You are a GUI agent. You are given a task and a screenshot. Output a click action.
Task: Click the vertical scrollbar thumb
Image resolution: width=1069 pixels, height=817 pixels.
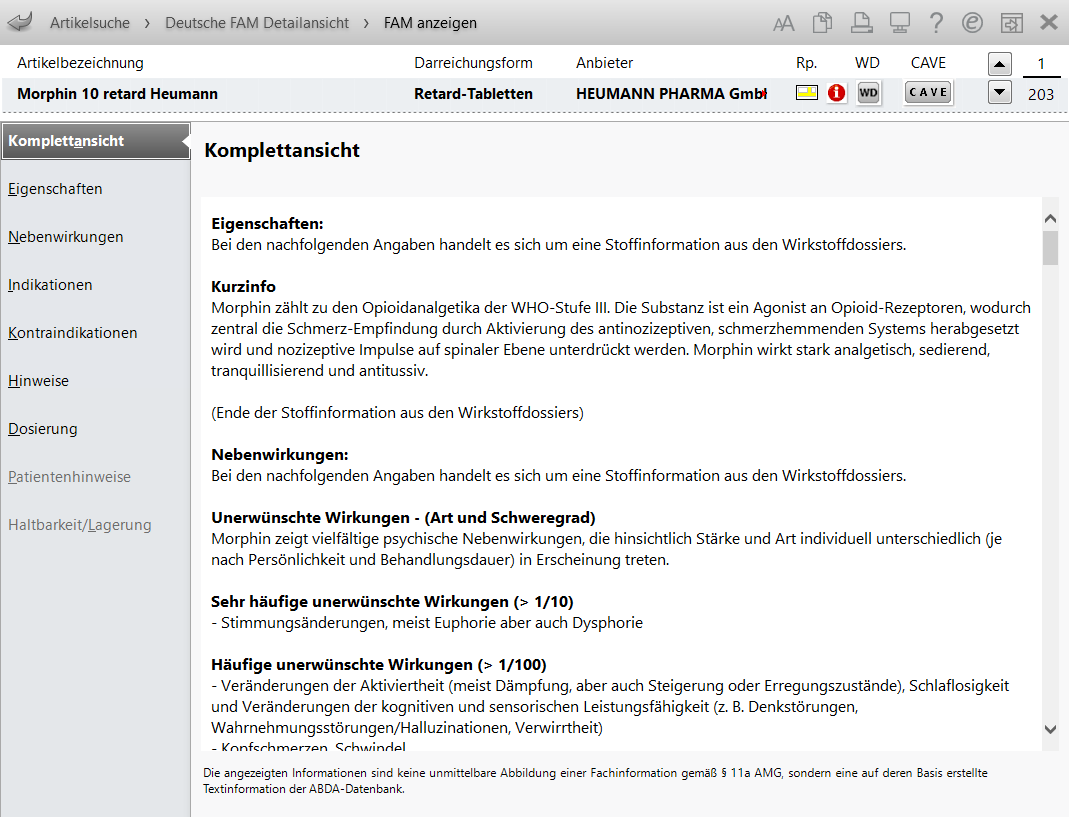tap(1050, 248)
